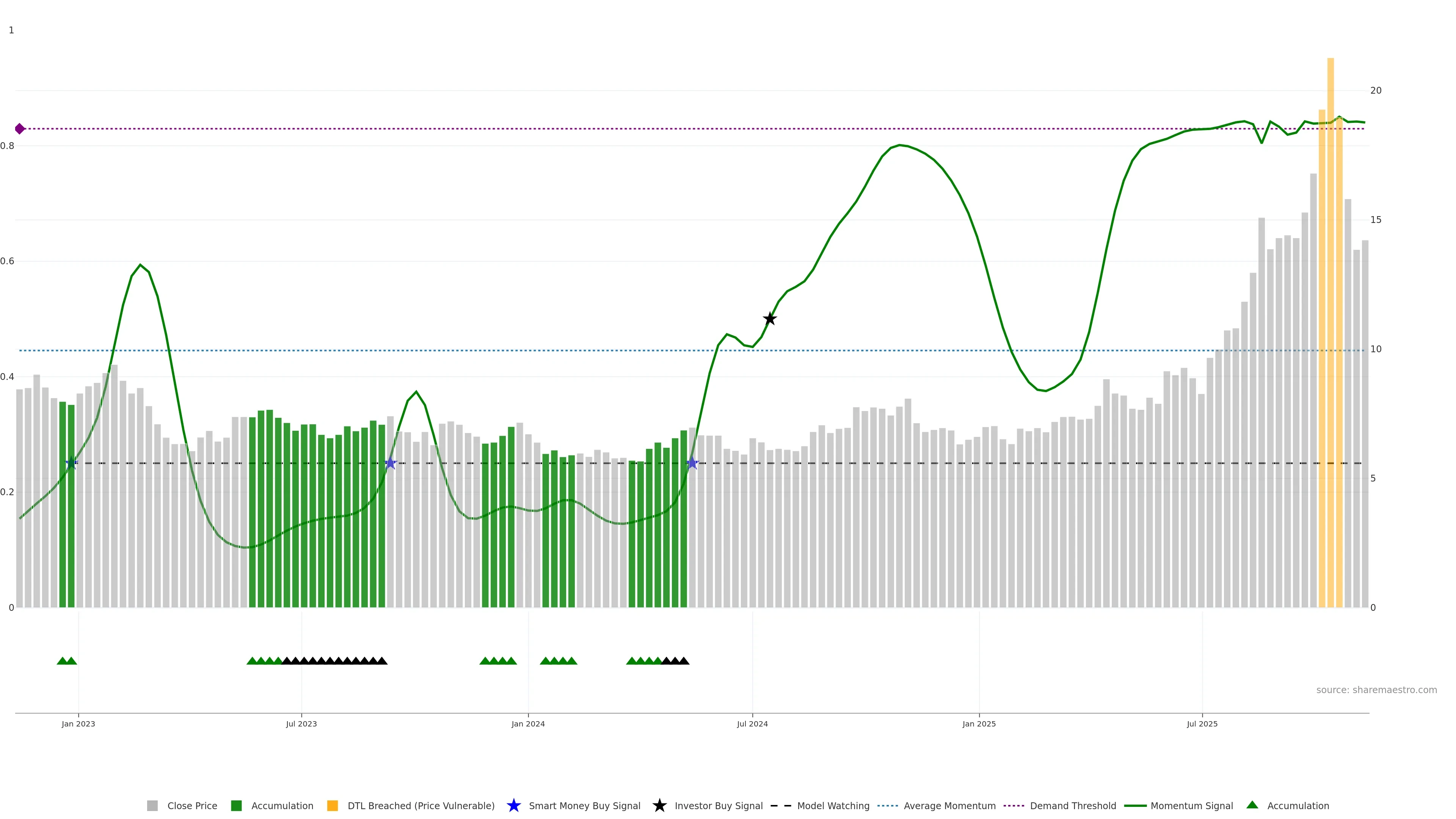Click the blue star near Jan 2023
The width and height of the screenshot is (1456, 819).
tap(71, 463)
